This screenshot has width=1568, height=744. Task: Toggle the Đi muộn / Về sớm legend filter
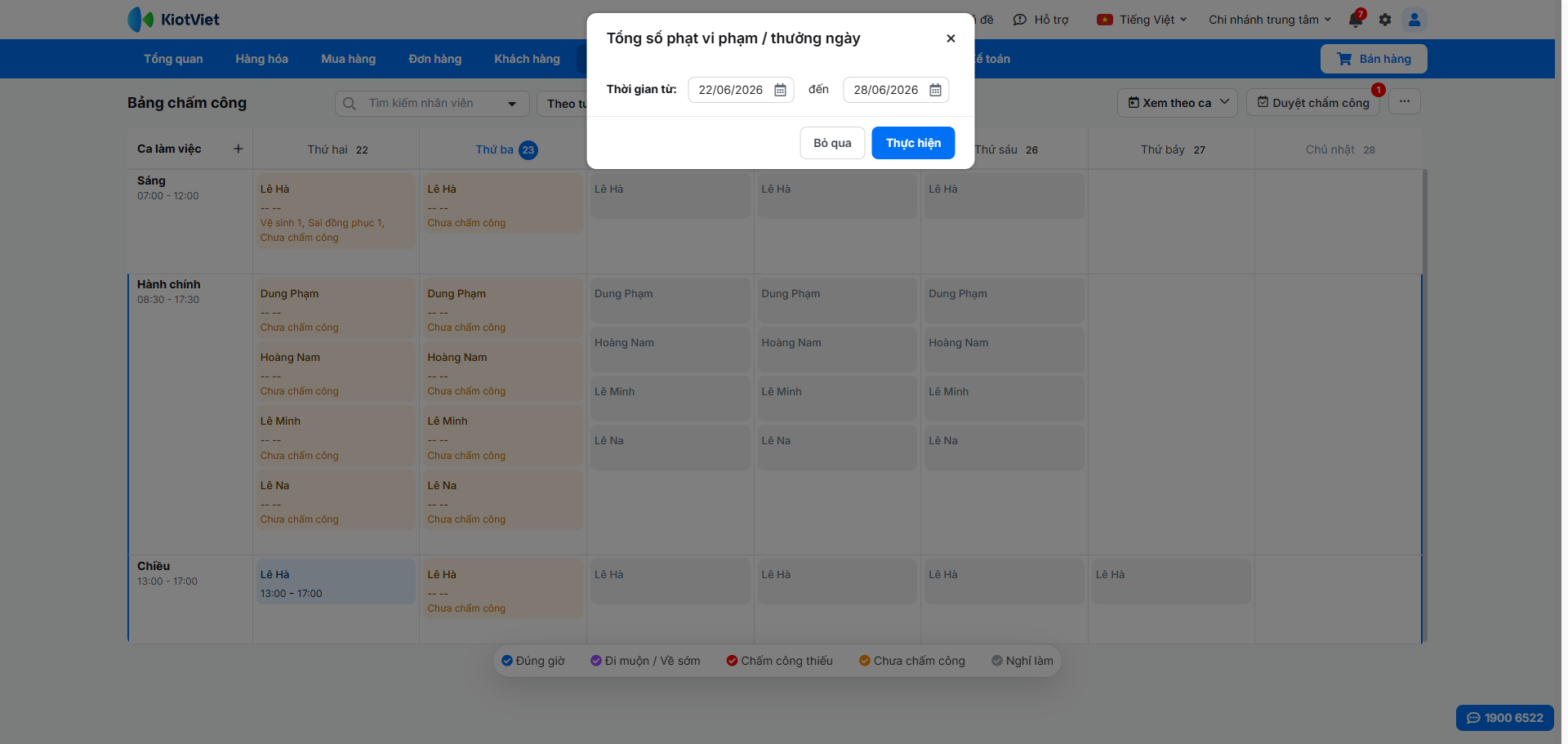pos(645,661)
